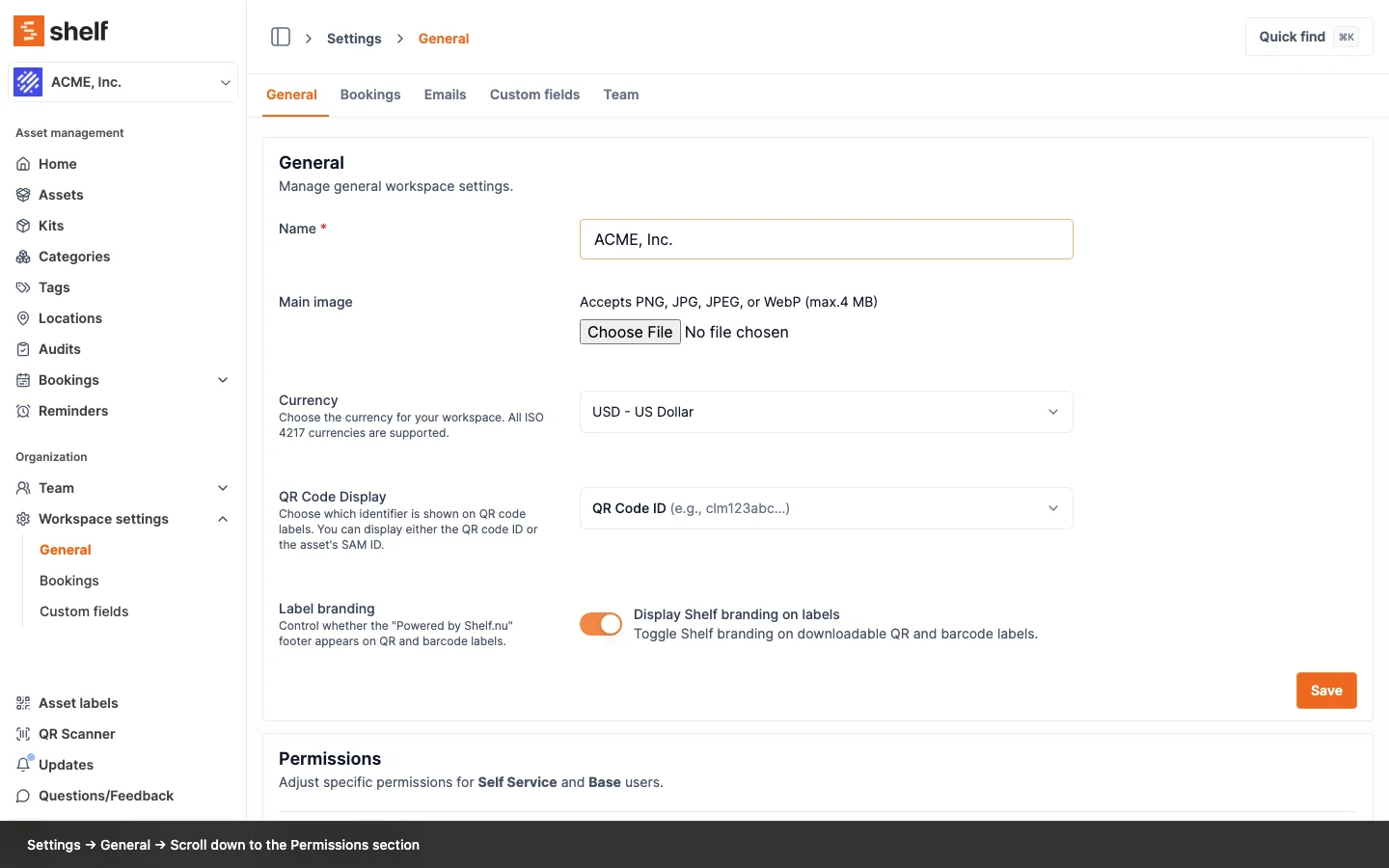Launch the QR Scanner
Screen dimensions: 1389x868
(76, 734)
